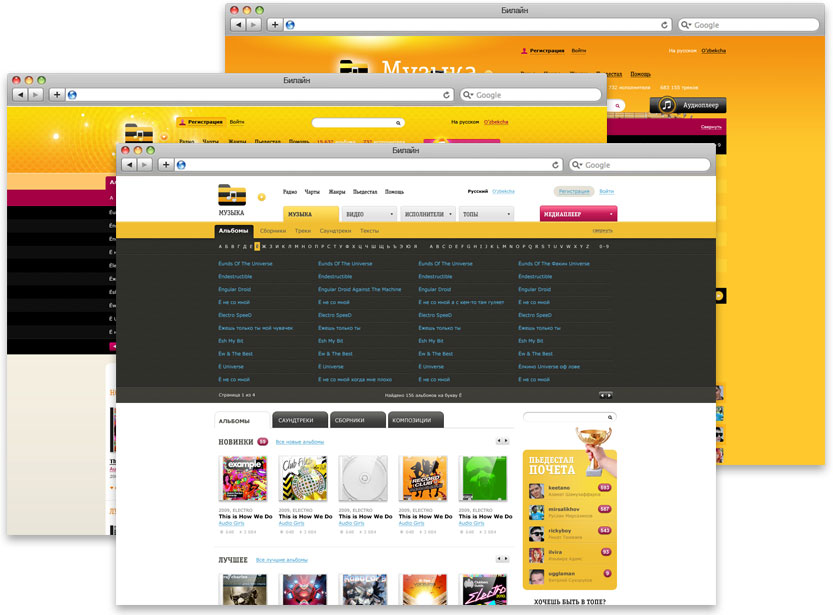Open album 'Ежишь только ты мой чувачек'
833x615 pixels.
(x=256, y=328)
